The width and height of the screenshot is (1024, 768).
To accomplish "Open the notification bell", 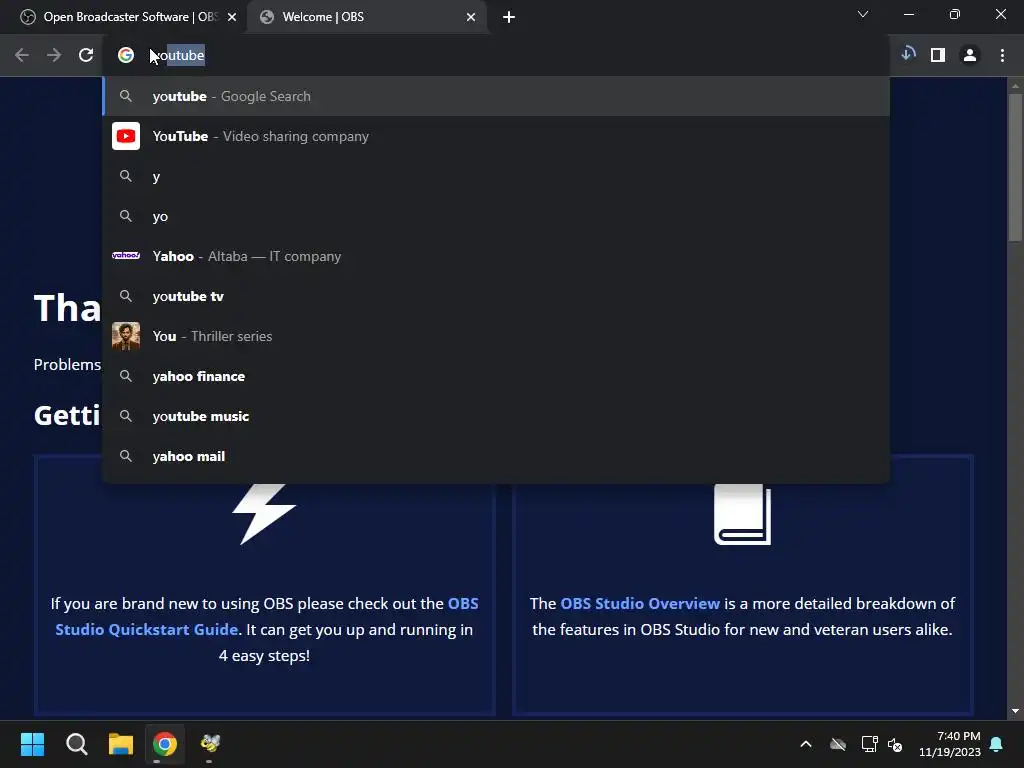I will coord(997,744).
